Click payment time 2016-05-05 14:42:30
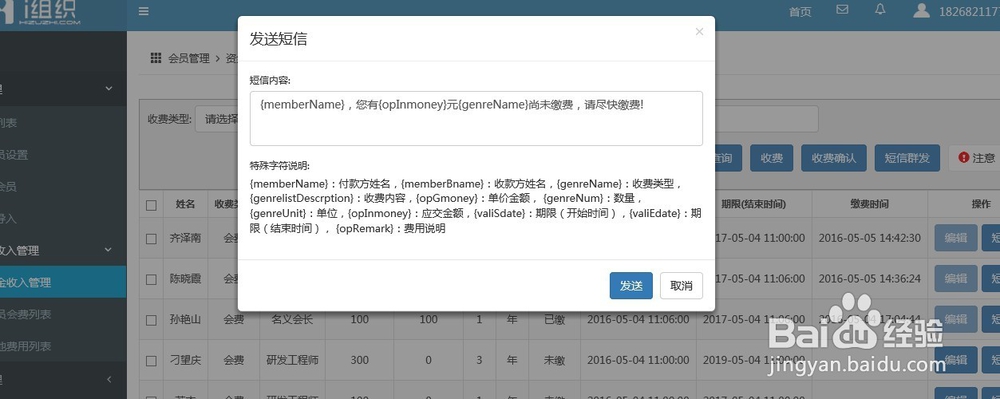Screen dimensions: 1000x399 coord(869,238)
